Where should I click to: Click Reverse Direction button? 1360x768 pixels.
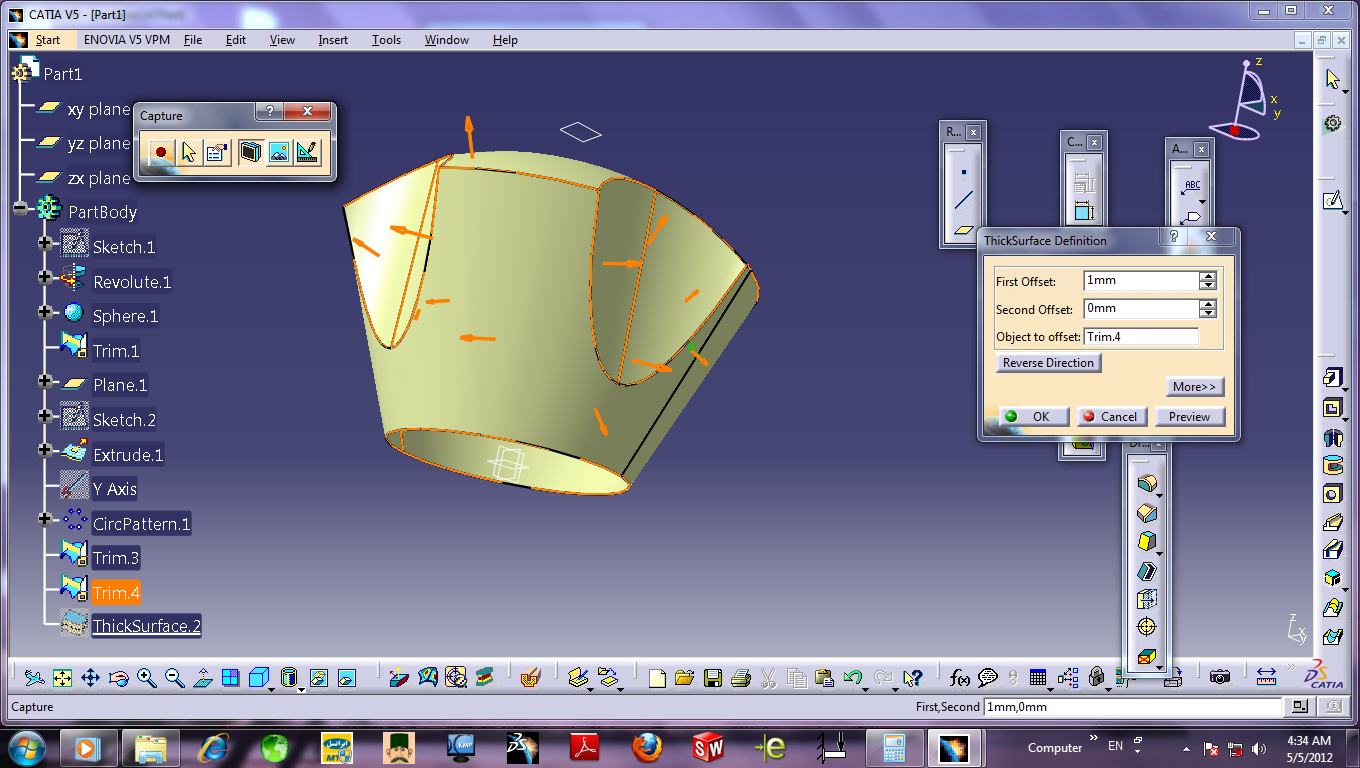pos(1048,363)
